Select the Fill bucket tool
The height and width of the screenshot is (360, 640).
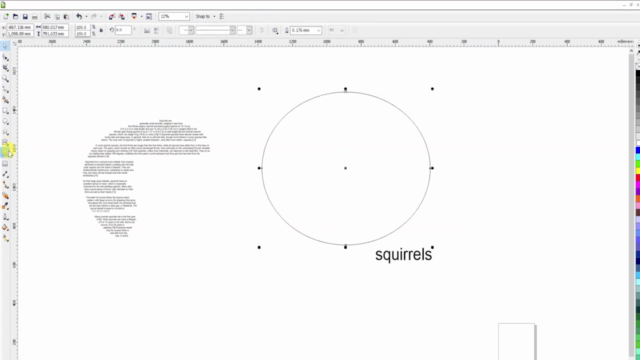pos(5,227)
